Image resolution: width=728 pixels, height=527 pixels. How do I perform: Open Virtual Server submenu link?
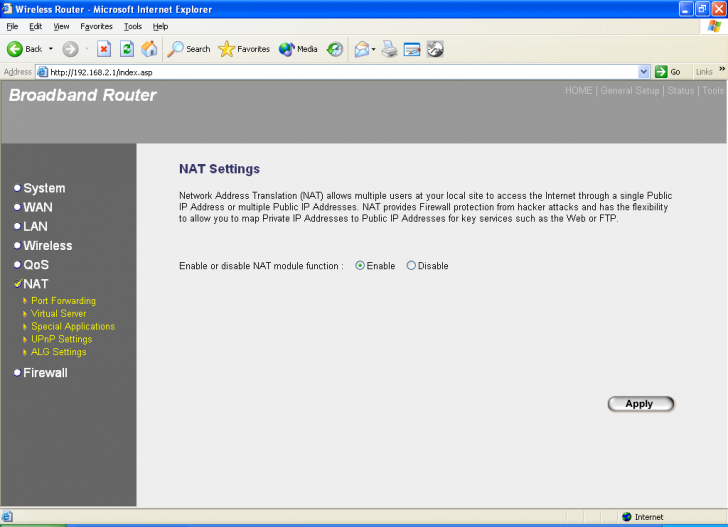click(x=58, y=313)
